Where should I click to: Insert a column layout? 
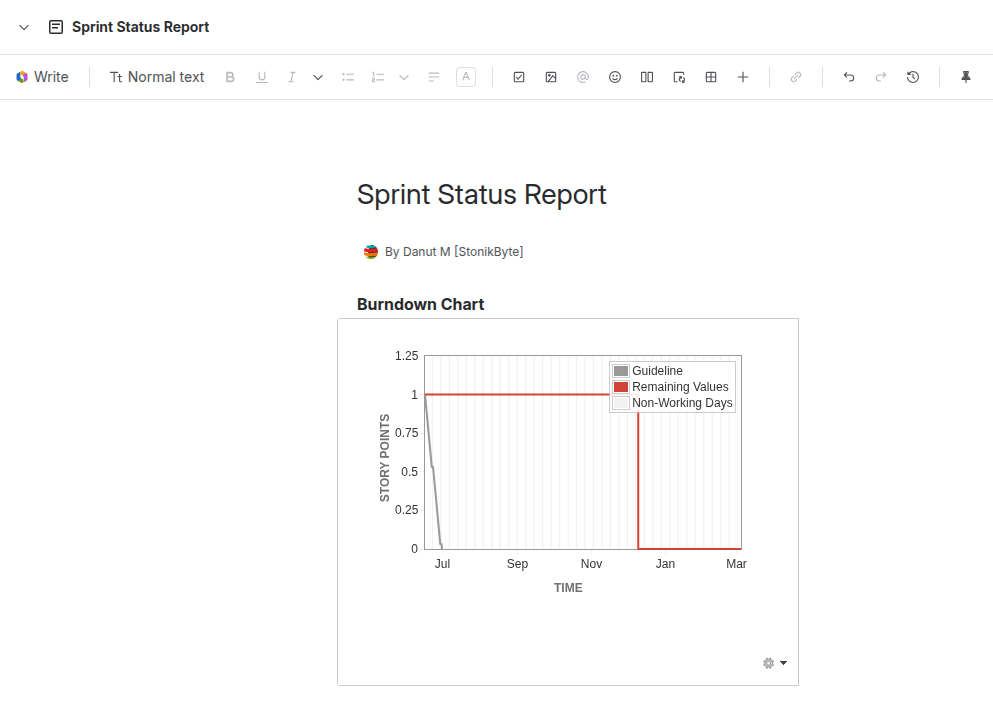pos(647,77)
